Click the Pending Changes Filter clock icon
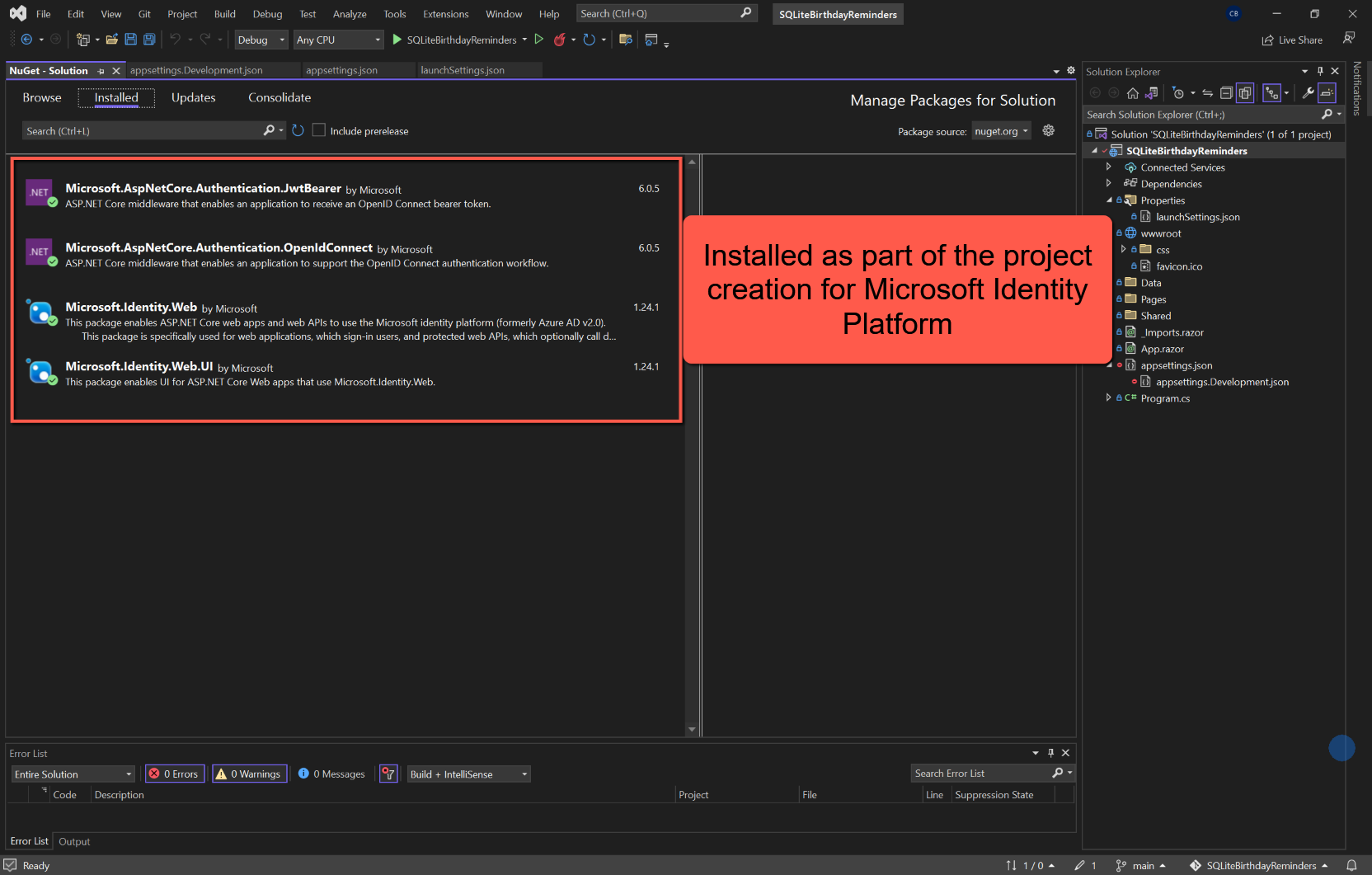The width and height of the screenshot is (1372, 875). tap(1178, 93)
